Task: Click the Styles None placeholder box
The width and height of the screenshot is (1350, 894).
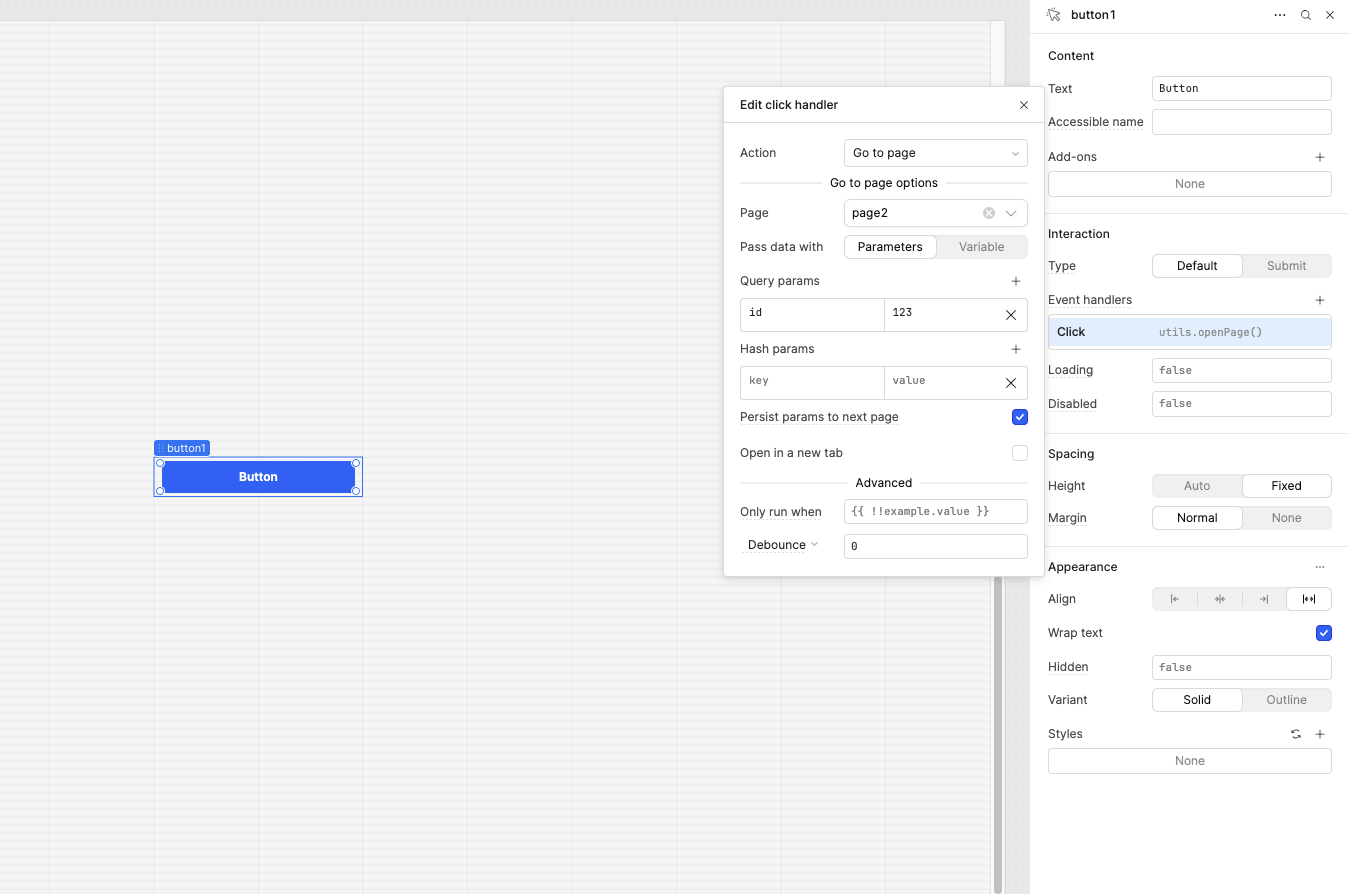Action: tap(1190, 761)
